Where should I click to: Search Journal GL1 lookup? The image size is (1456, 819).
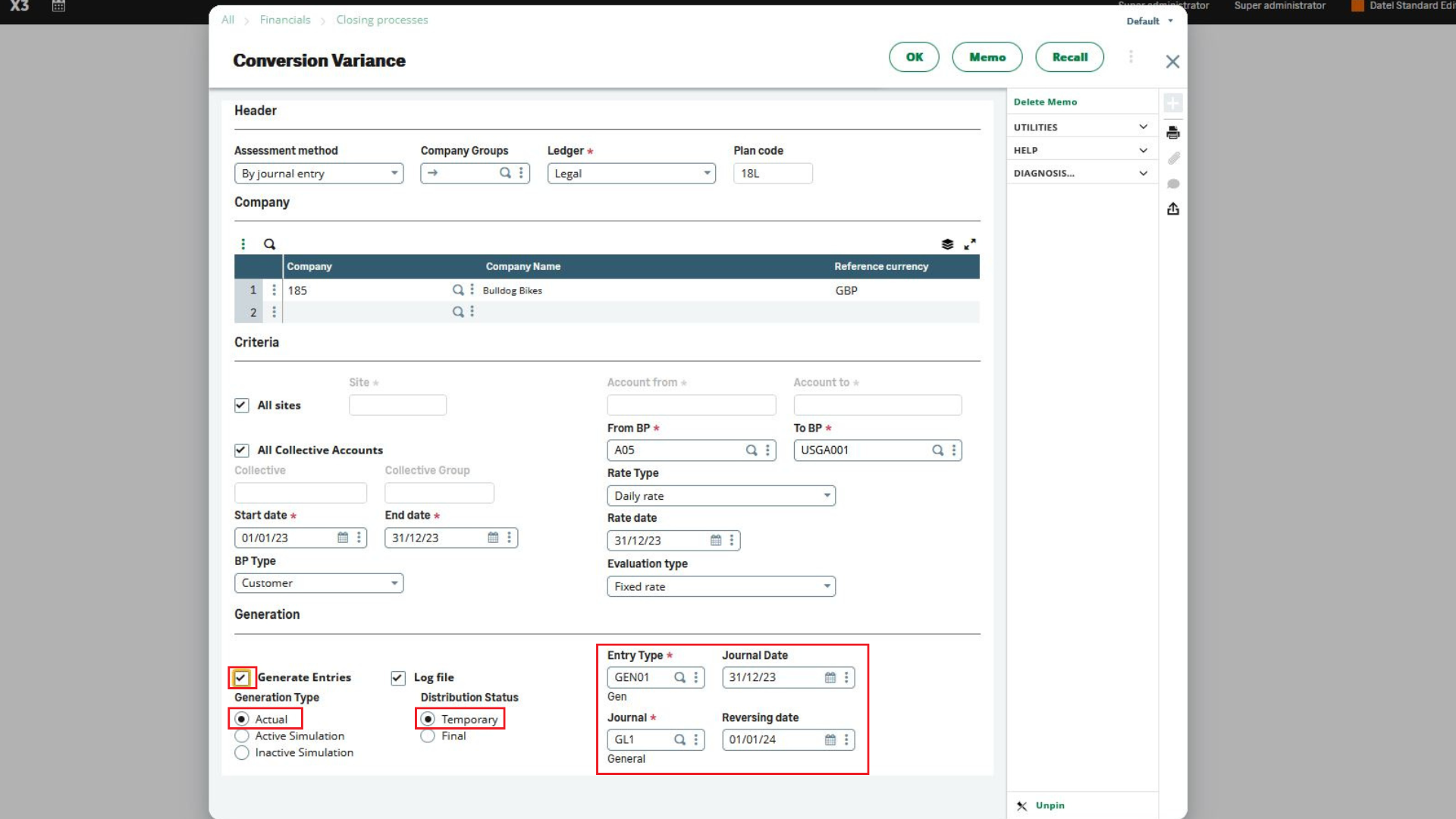point(679,739)
